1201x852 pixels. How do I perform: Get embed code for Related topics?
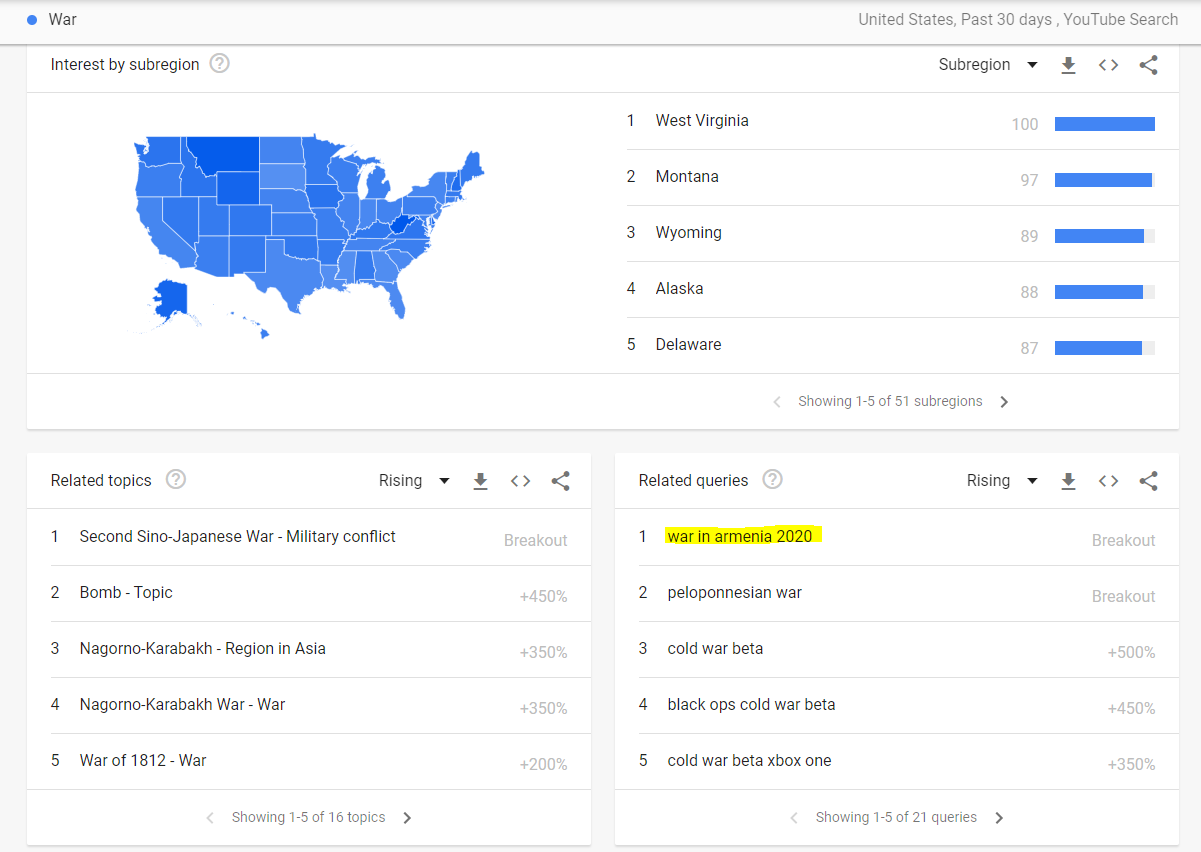tap(520, 481)
